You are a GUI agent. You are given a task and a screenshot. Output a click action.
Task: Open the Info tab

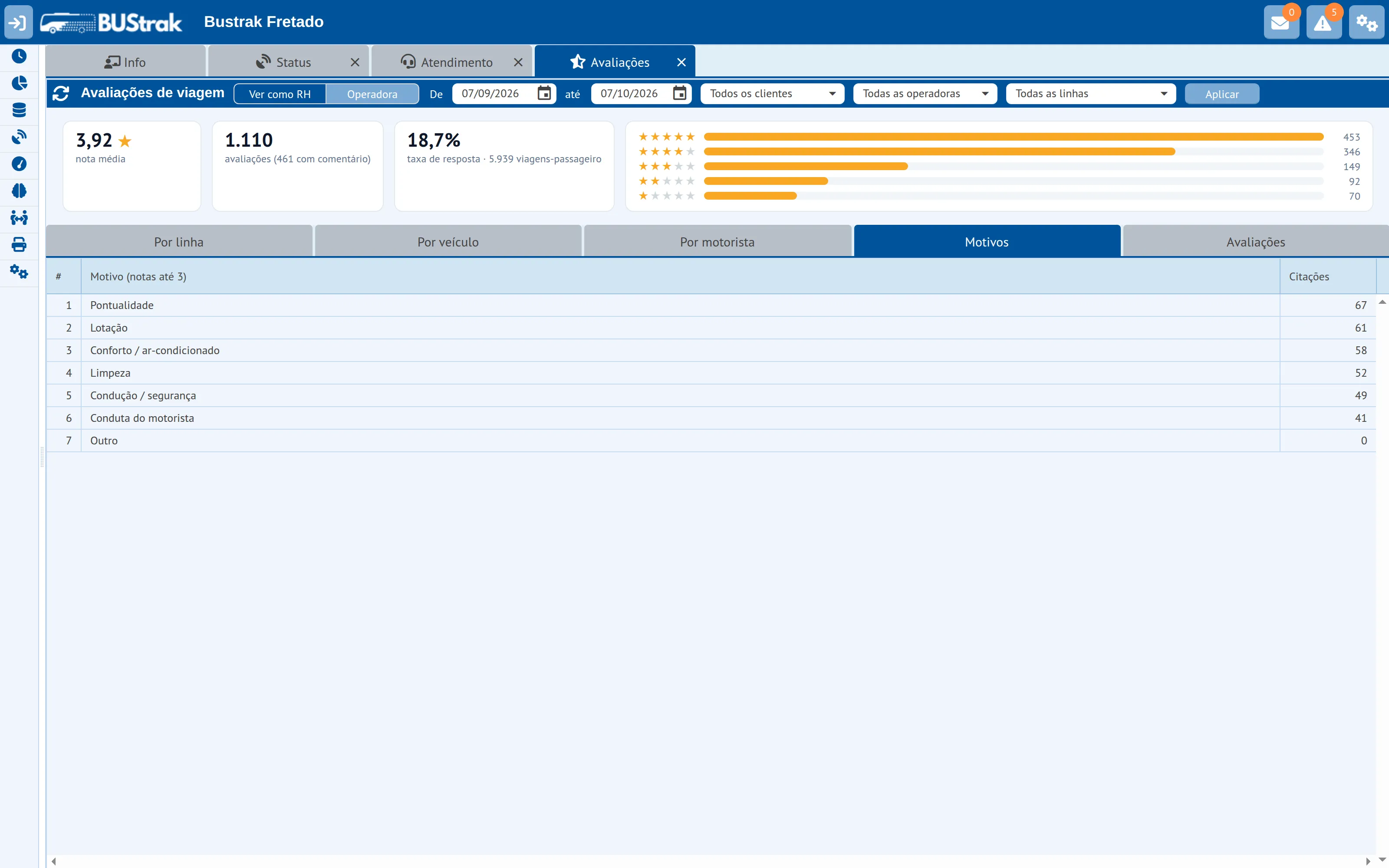tap(125, 62)
